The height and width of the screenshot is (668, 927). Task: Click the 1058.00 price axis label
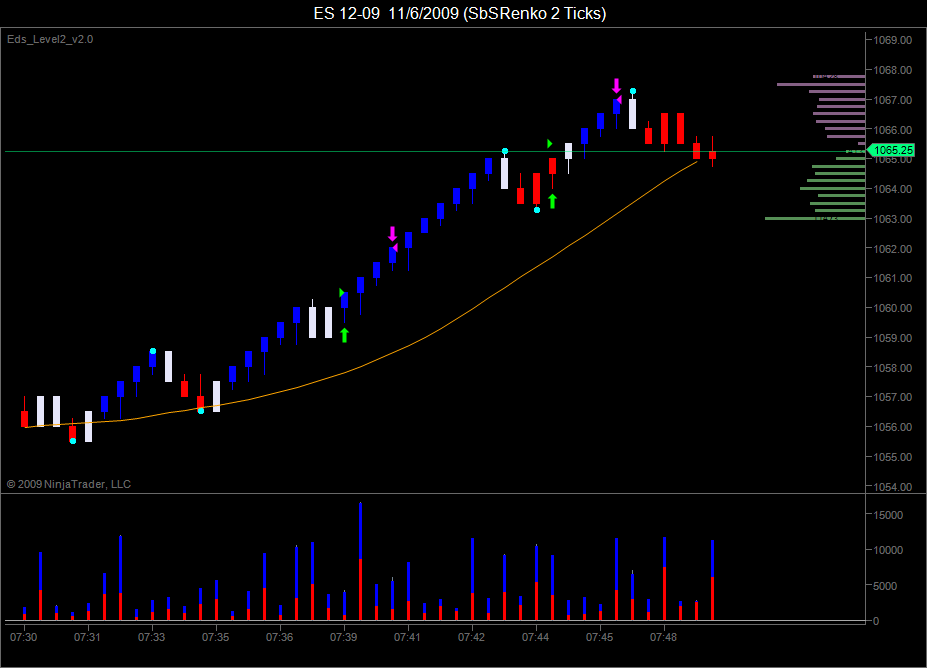pyautogui.click(x=893, y=368)
